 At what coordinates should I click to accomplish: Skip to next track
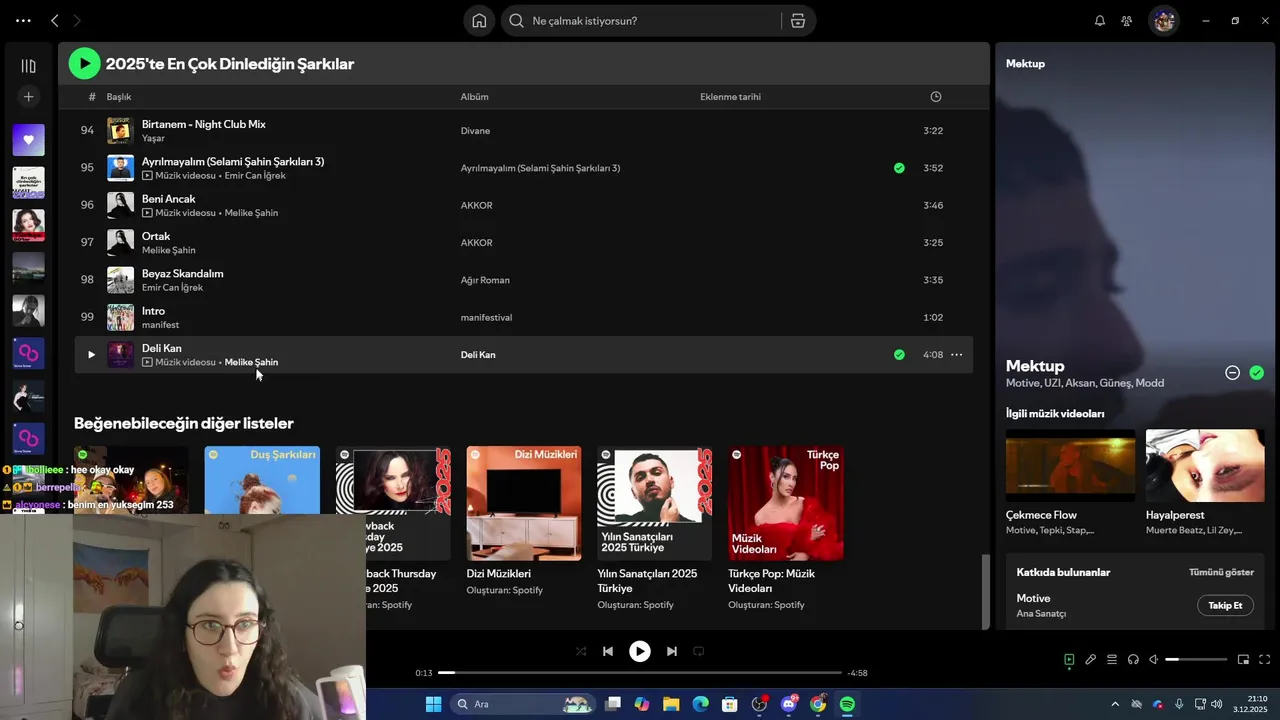672,651
